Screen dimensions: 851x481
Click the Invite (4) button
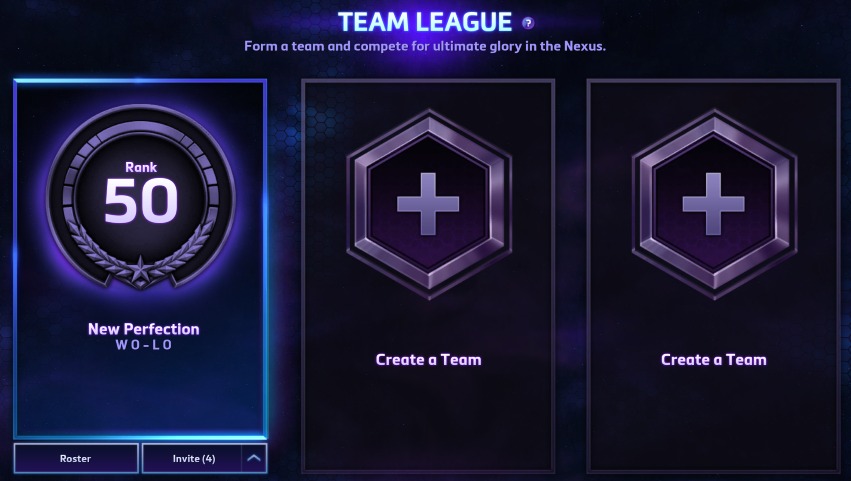pos(192,458)
